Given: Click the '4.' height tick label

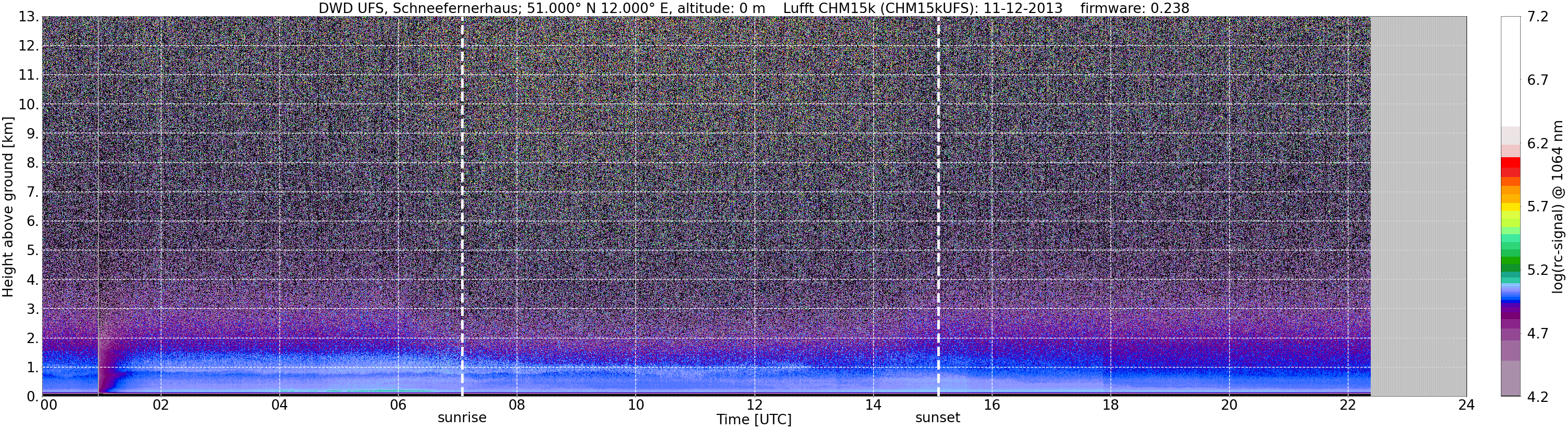Looking at the screenshot, I should tap(33, 280).
